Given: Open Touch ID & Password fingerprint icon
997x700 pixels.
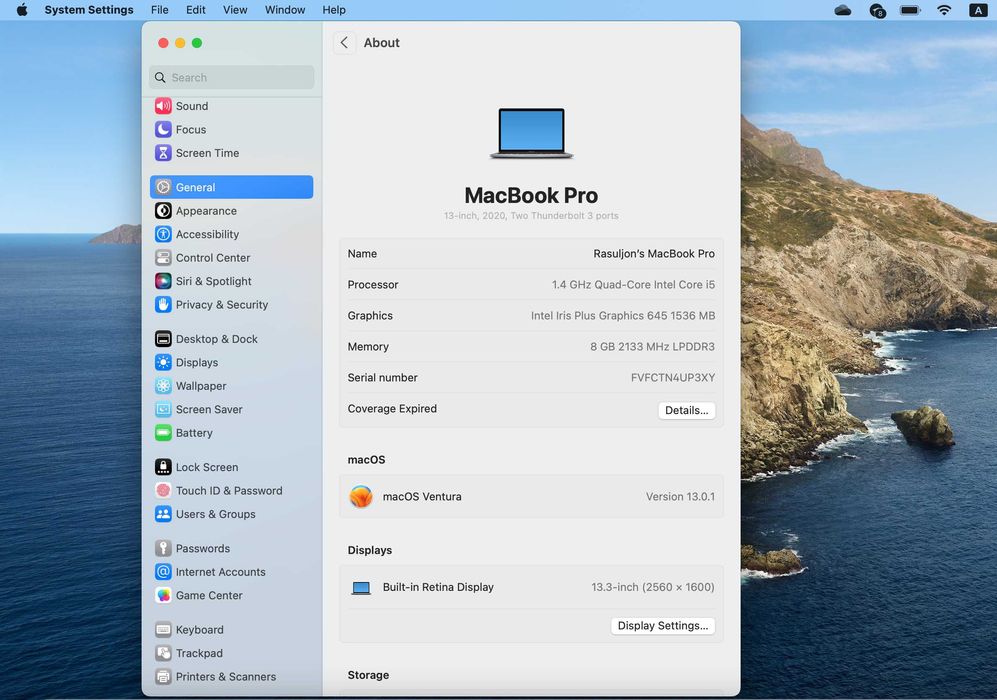Looking at the screenshot, I should (x=163, y=491).
